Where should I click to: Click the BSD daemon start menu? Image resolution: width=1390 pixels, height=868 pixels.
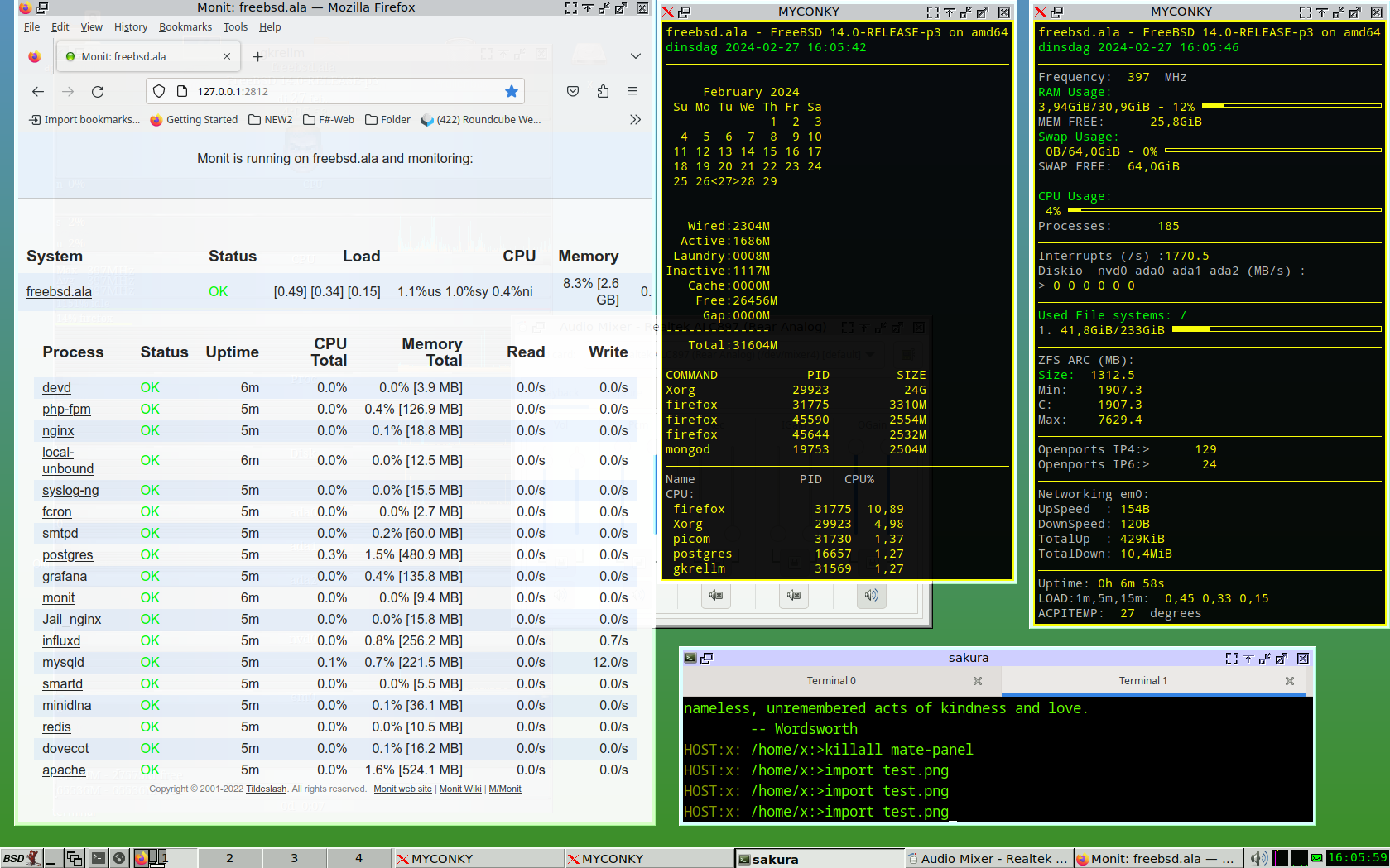point(21,858)
